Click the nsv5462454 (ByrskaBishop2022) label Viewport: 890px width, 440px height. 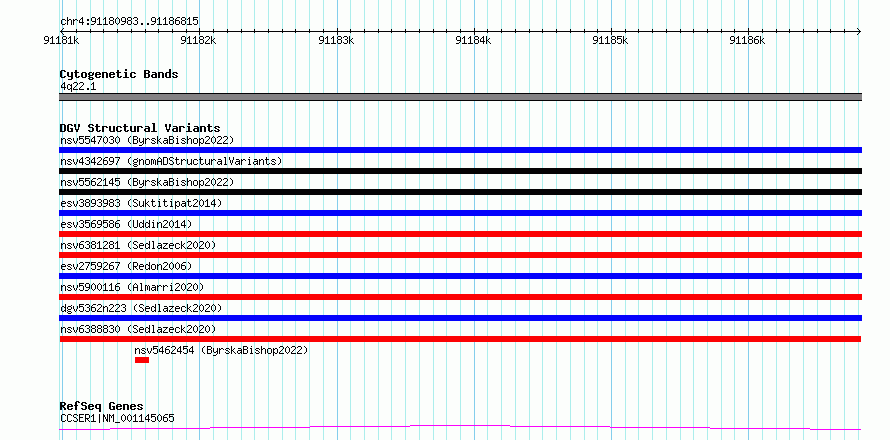[x=221, y=350]
